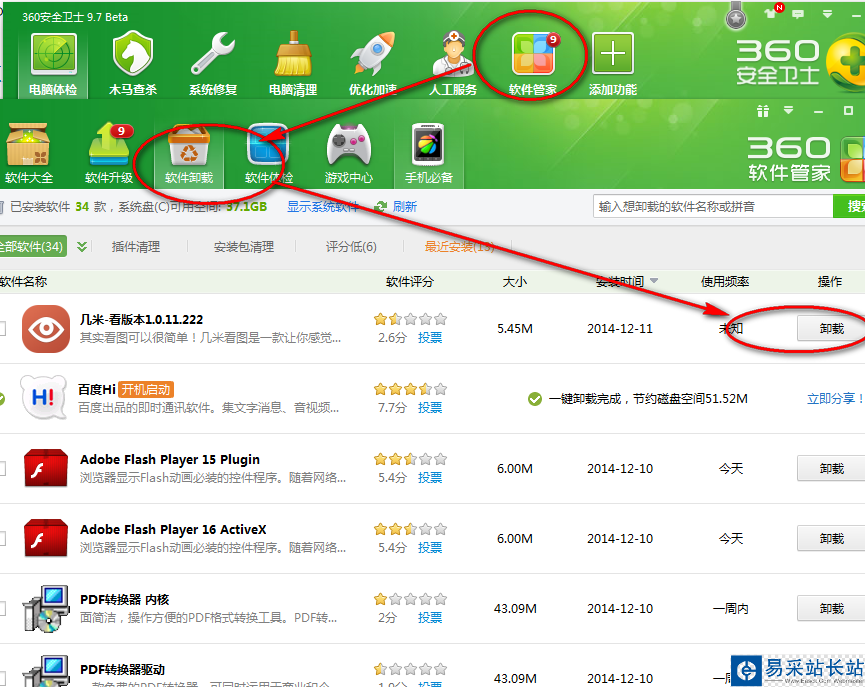Click 卸载 for Flash Player 15 Plugin
This screenshot has height=687, width=865.
click(x=831, y=468)
